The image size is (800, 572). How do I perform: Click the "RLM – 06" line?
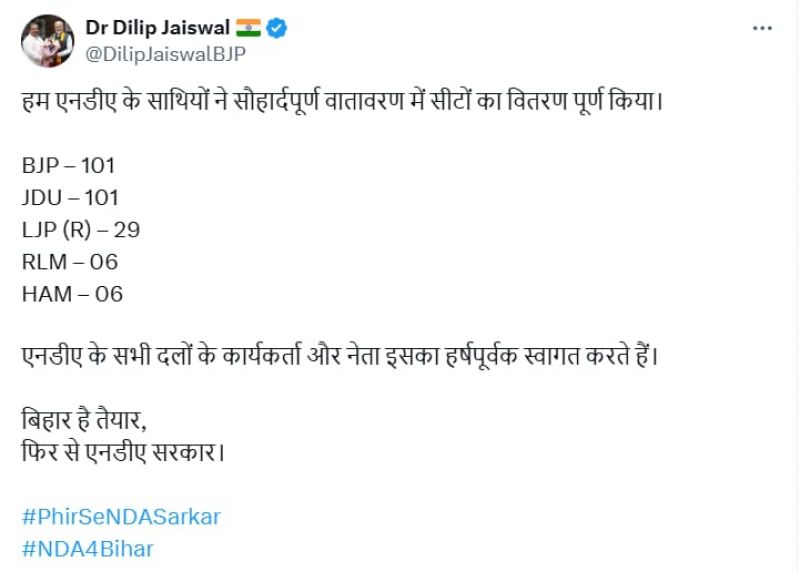click(x=69, y=261)
